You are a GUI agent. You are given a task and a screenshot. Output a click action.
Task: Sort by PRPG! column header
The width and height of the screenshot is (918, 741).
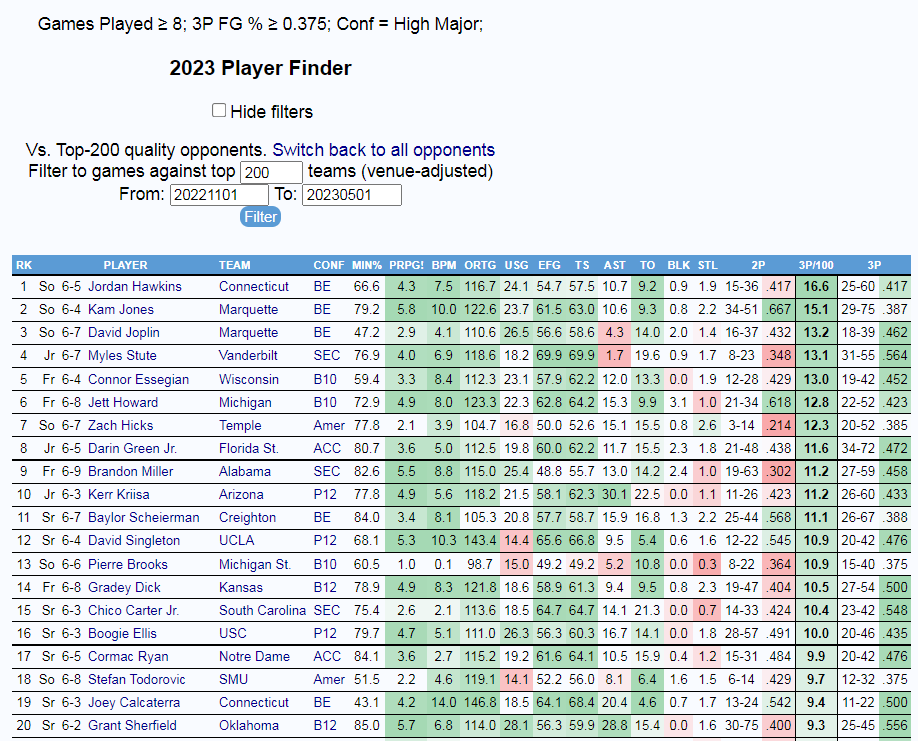pyautogui.click(x=407, y=265)
